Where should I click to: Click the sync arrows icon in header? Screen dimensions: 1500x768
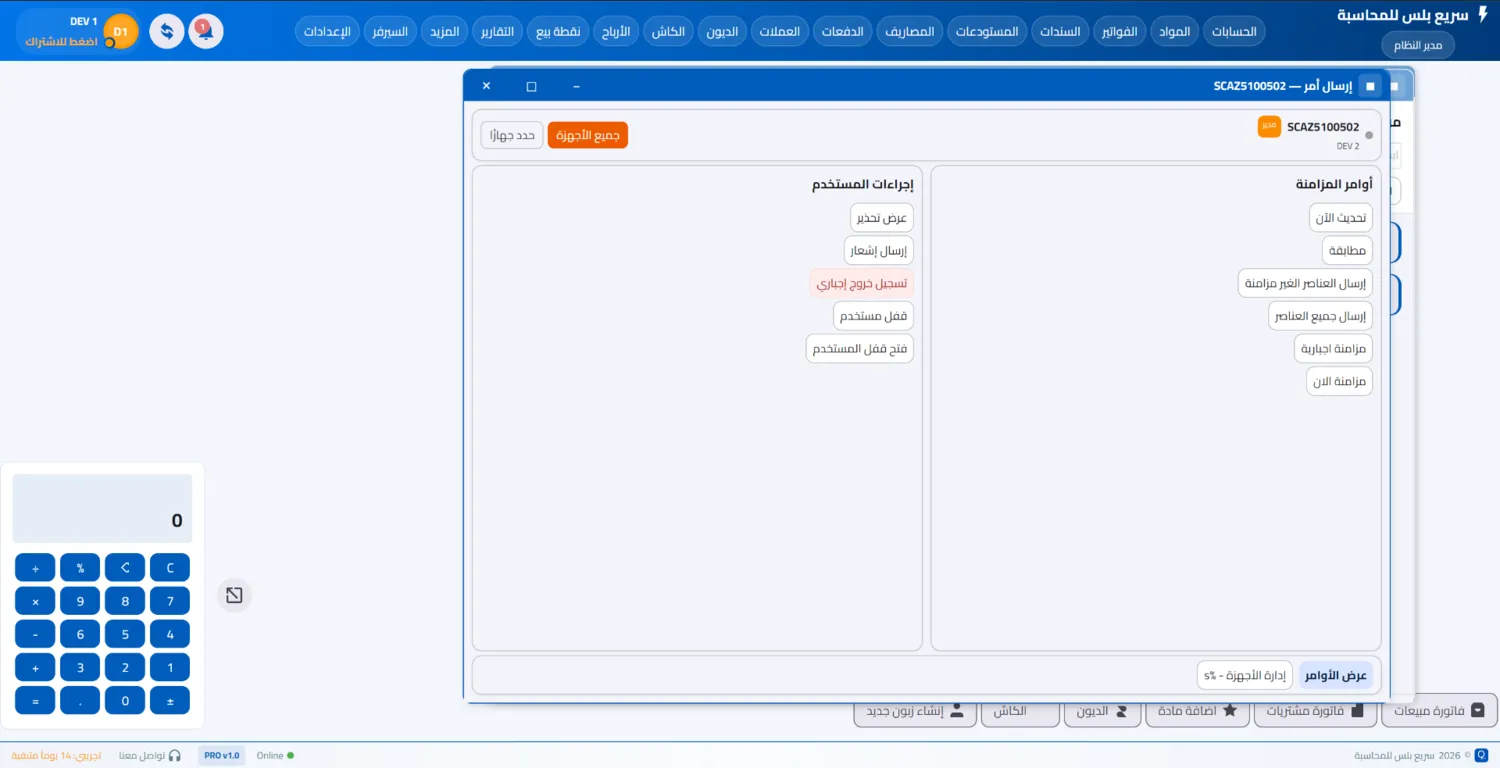click(167, 31)
